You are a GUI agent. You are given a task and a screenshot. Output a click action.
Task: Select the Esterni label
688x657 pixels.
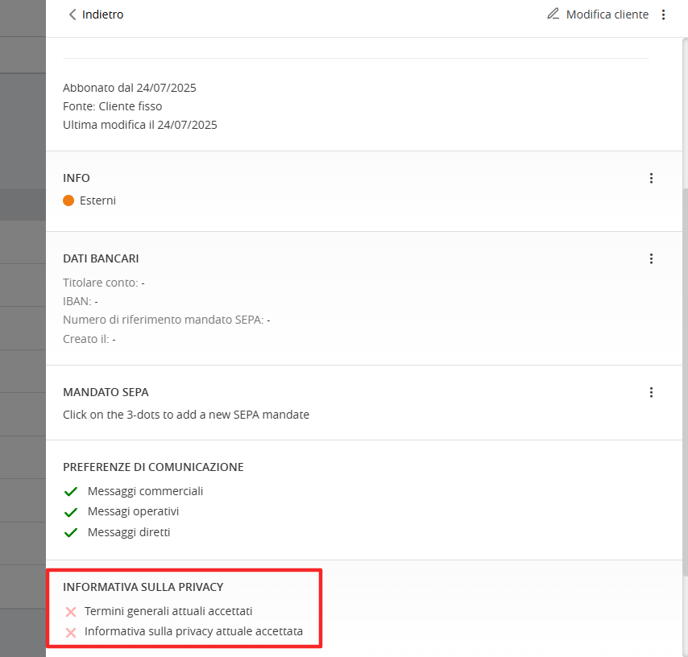(x=98, y=201)
